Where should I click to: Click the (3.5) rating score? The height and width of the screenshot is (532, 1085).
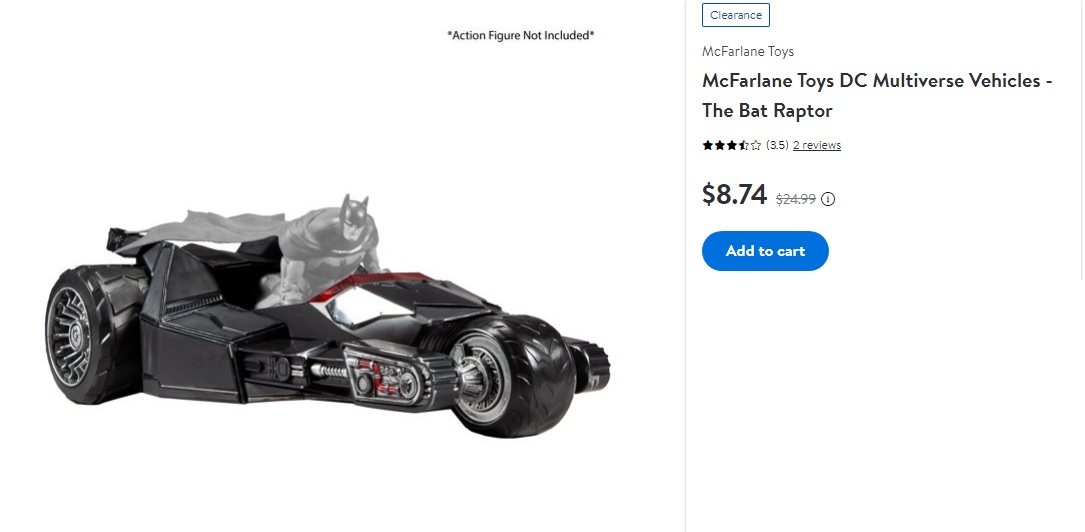(x=777, y=145)
